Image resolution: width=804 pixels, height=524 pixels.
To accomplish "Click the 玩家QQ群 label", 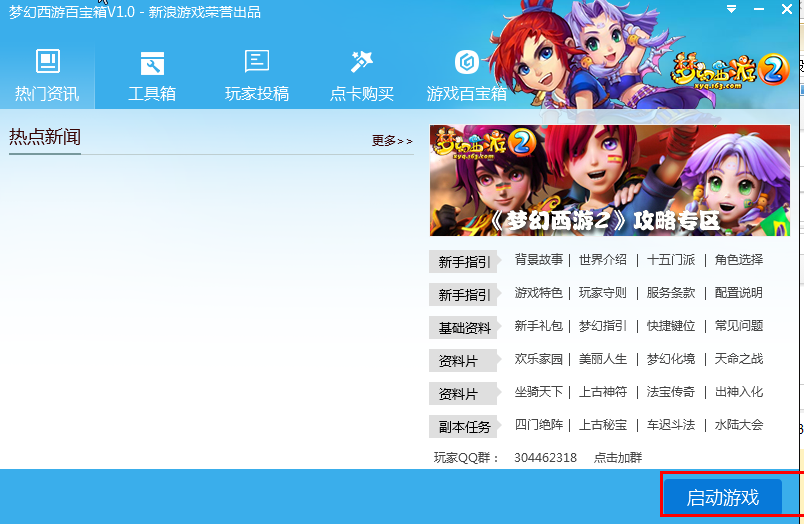I will [466, 457].
